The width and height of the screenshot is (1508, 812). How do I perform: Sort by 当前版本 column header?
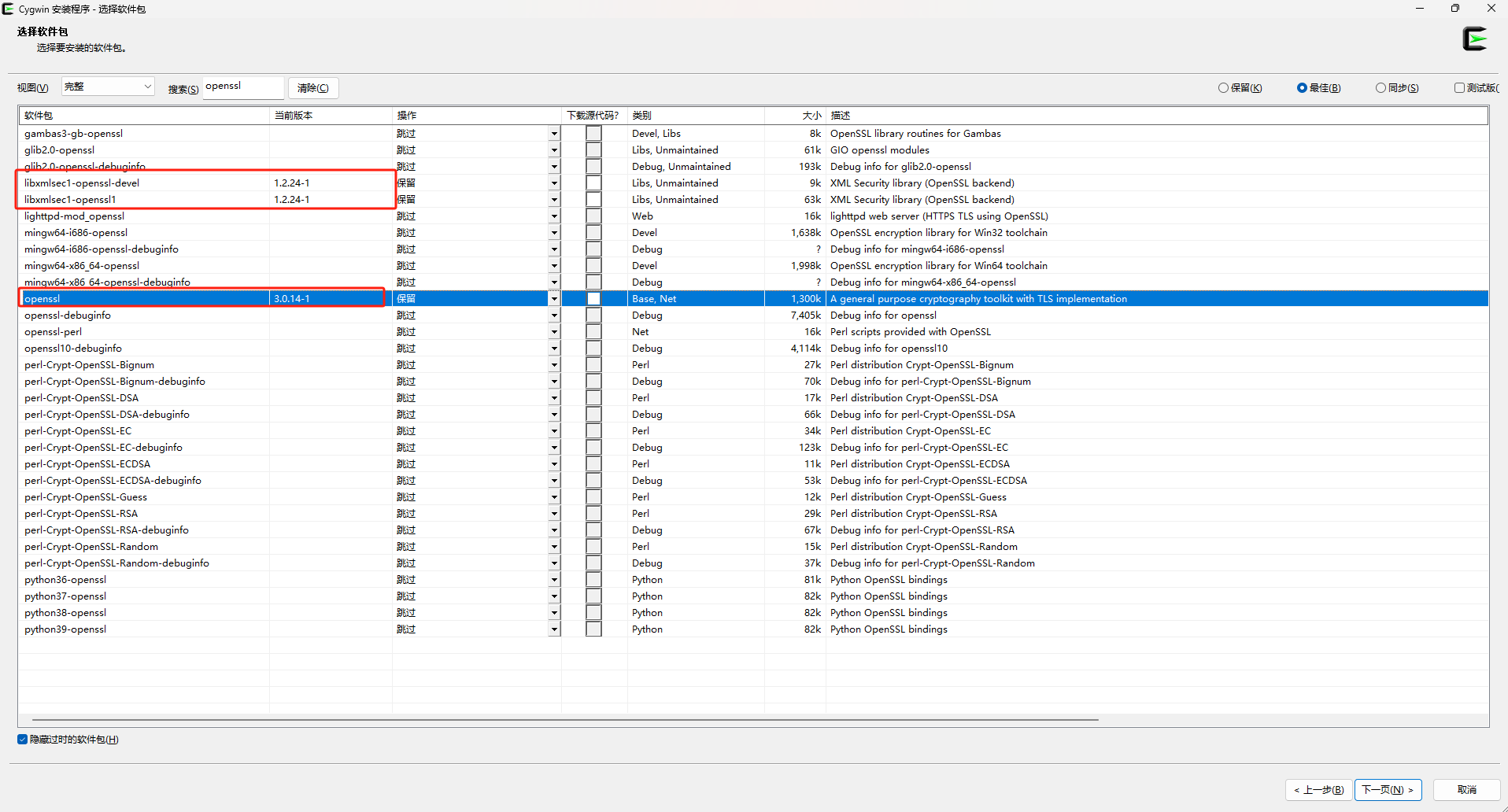(331, 116)
